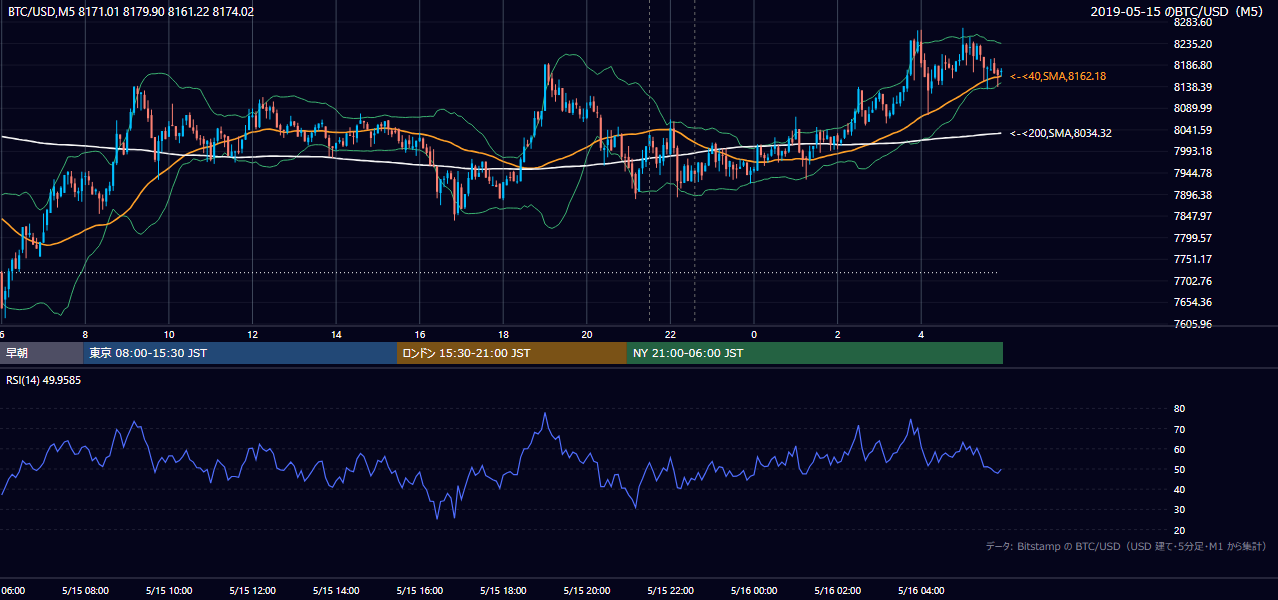Select the NY 21:00-06:00 JST session bar
The image size is (1278, 600).
coord(815,353)
